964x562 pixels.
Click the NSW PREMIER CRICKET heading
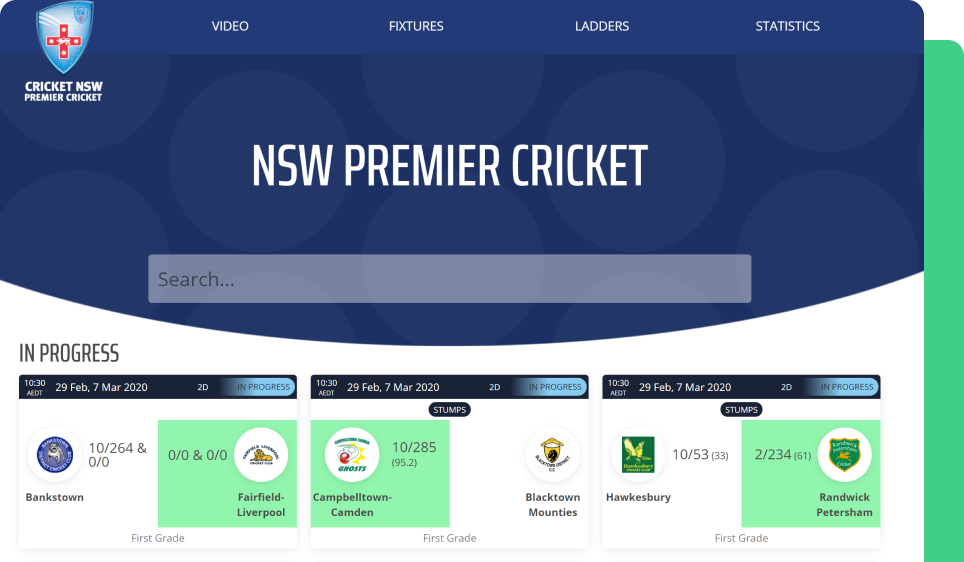449,165
